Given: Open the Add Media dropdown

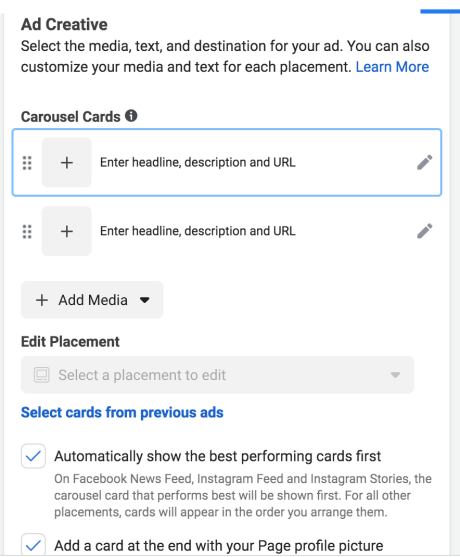Looking at the screenshot, I should coord(92,300).
